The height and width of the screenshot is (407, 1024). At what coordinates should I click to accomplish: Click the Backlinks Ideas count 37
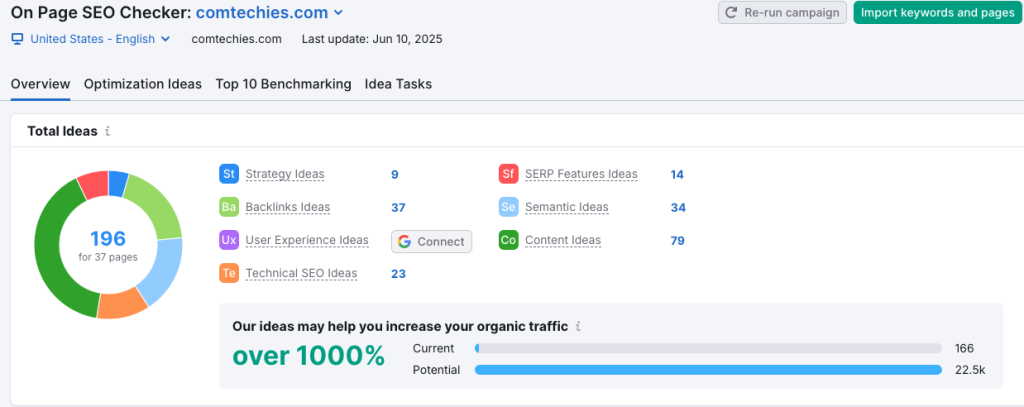point(398,208)
